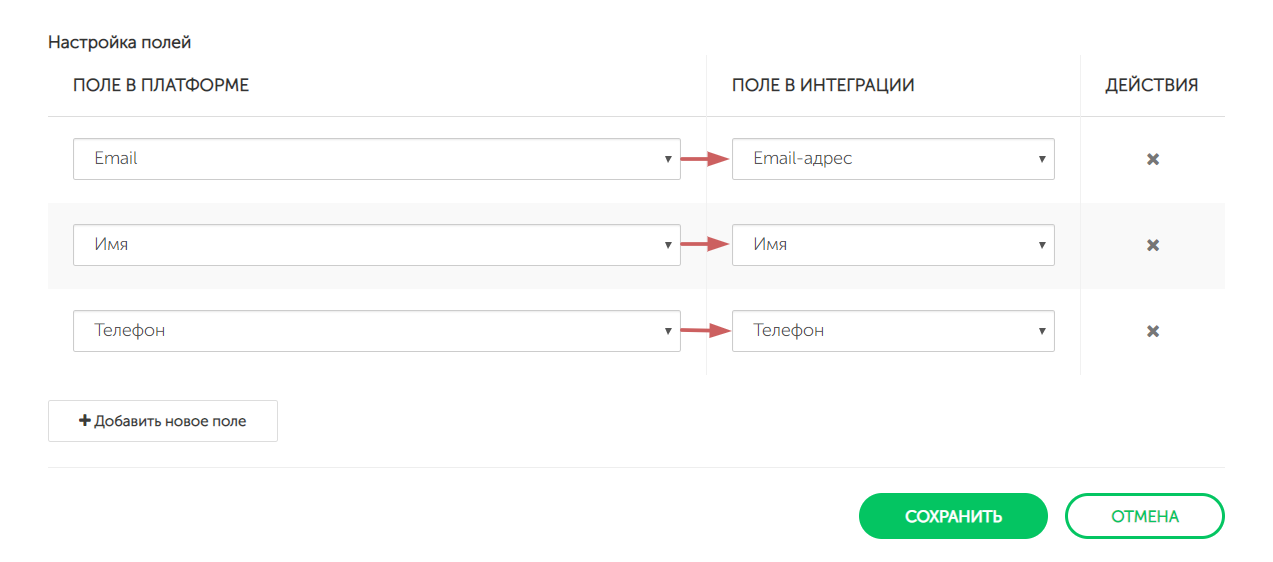Click the red arrow in the Email row
This screenshot has width=1273, height=562.
point(705,158)
